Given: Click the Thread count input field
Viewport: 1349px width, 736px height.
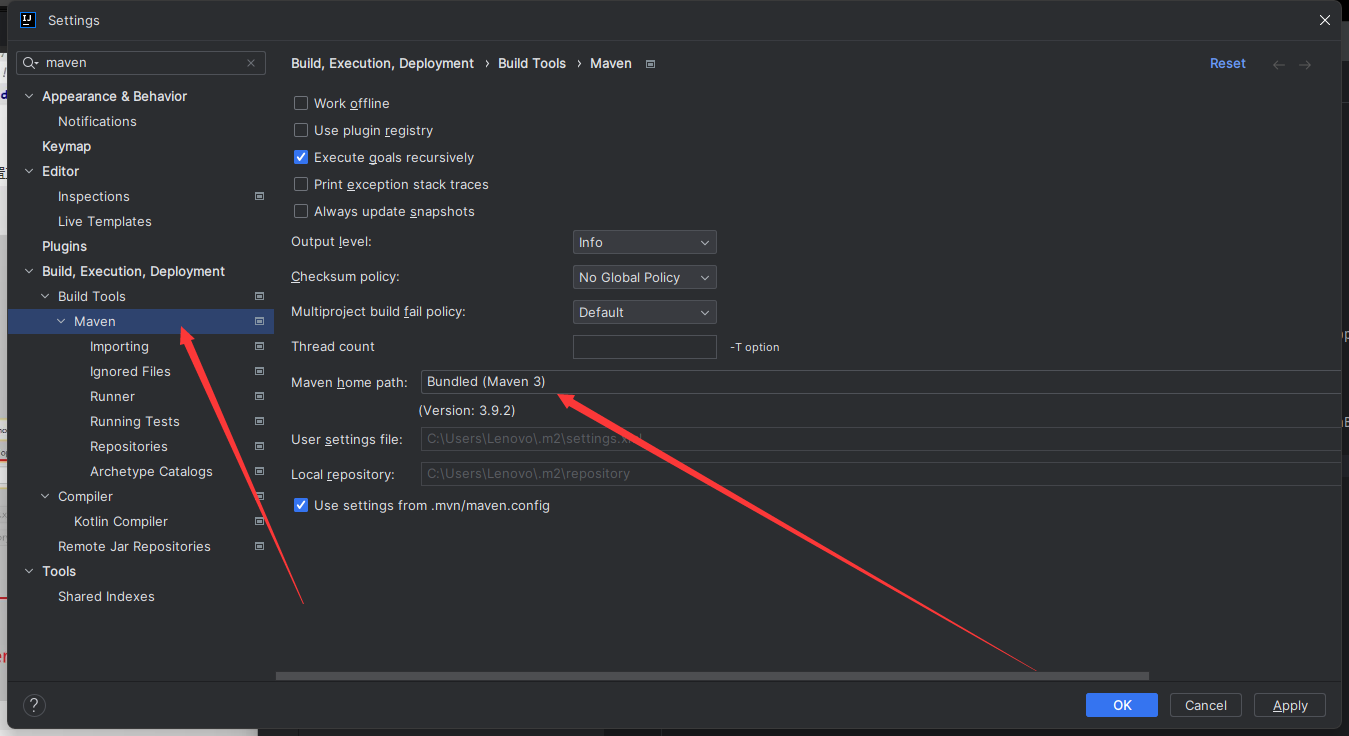Looking at the screenshot, I should 645,347.
